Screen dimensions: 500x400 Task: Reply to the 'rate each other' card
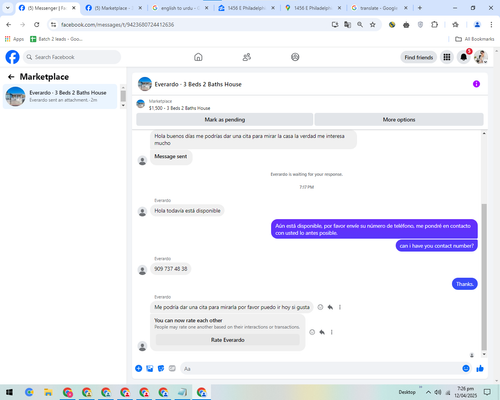(322, 332)
